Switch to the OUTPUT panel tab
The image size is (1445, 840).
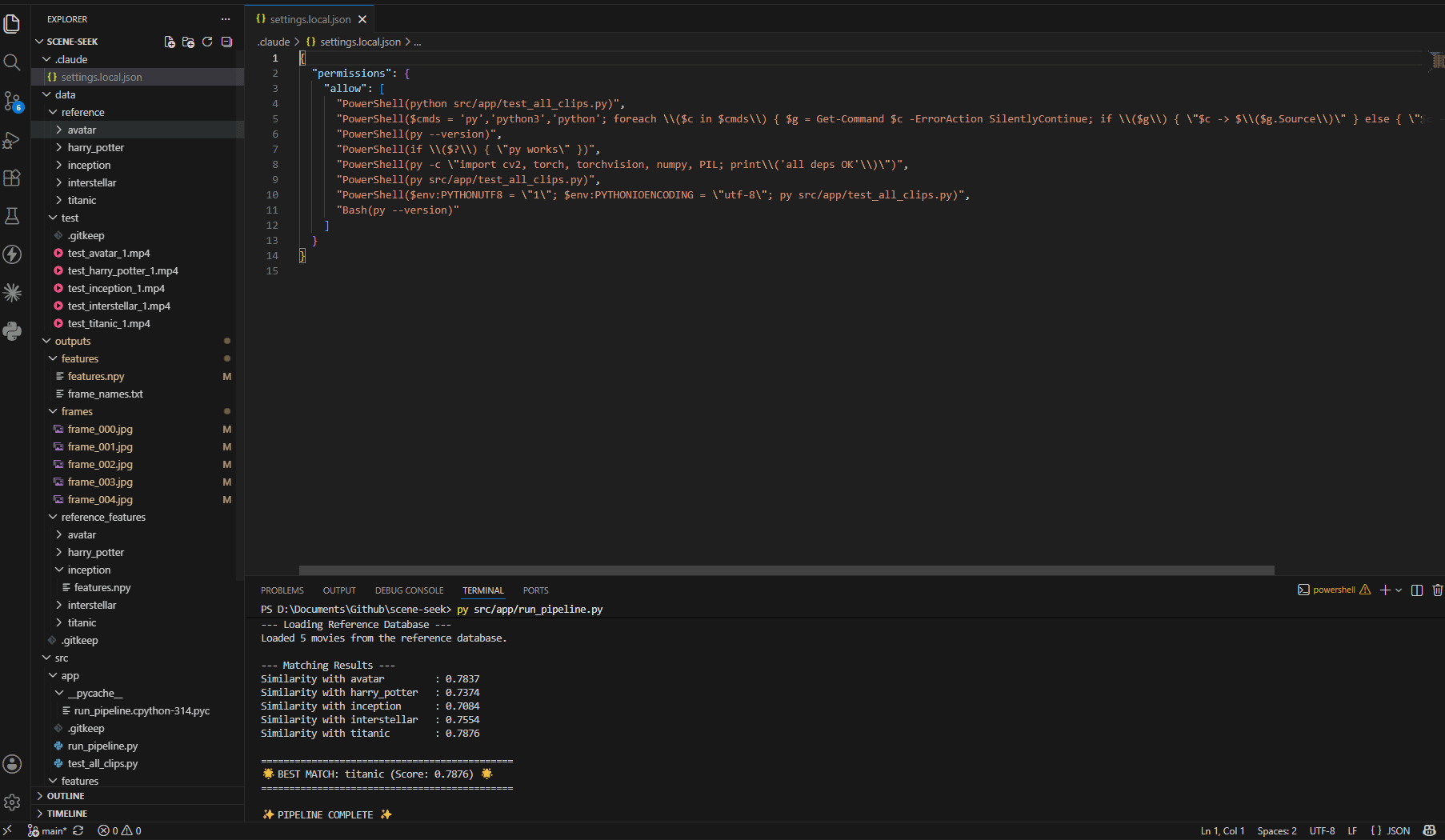pos(339,590)
